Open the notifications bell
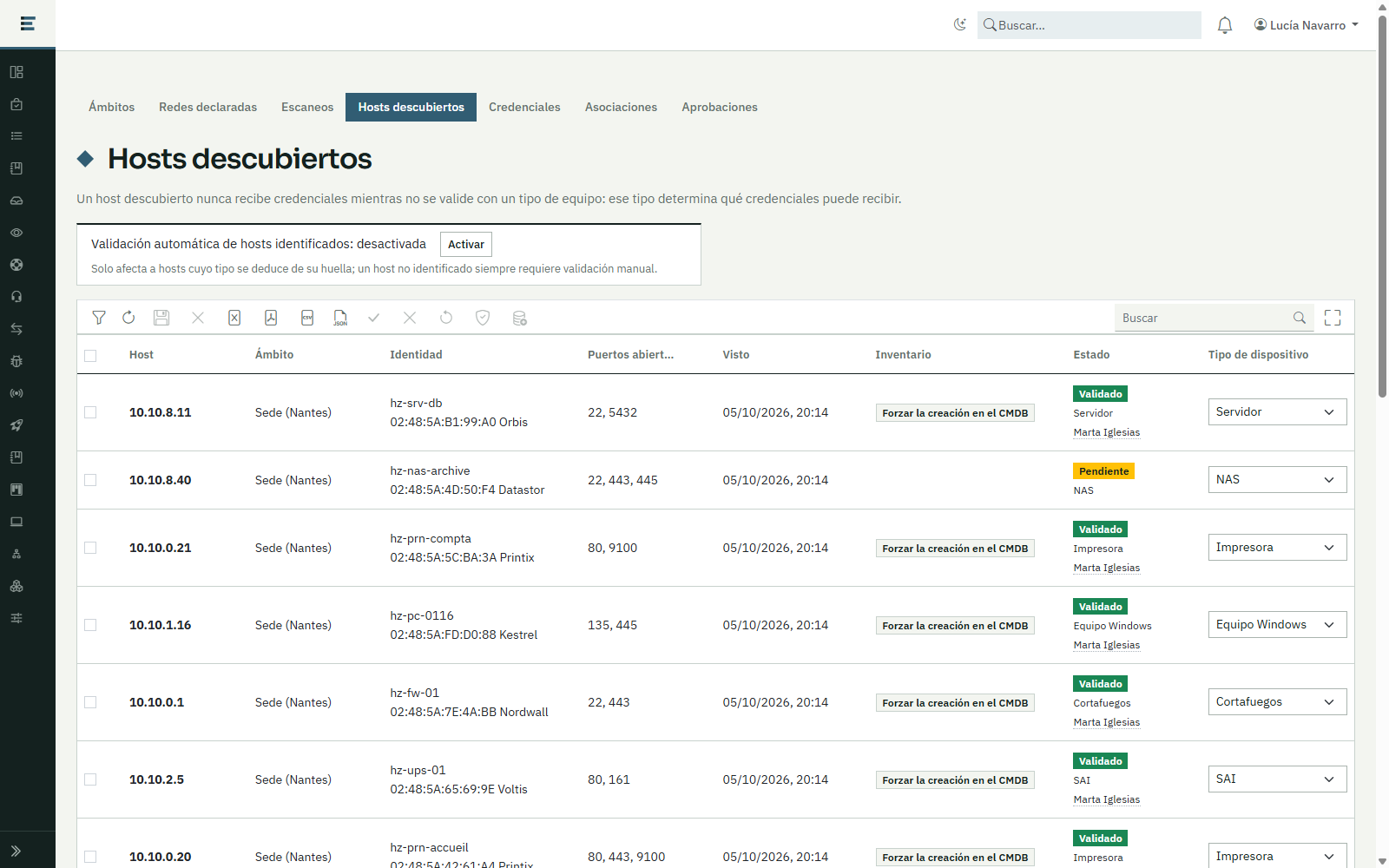This screenshot has width=1389, height=868. tap(1225, 25)
